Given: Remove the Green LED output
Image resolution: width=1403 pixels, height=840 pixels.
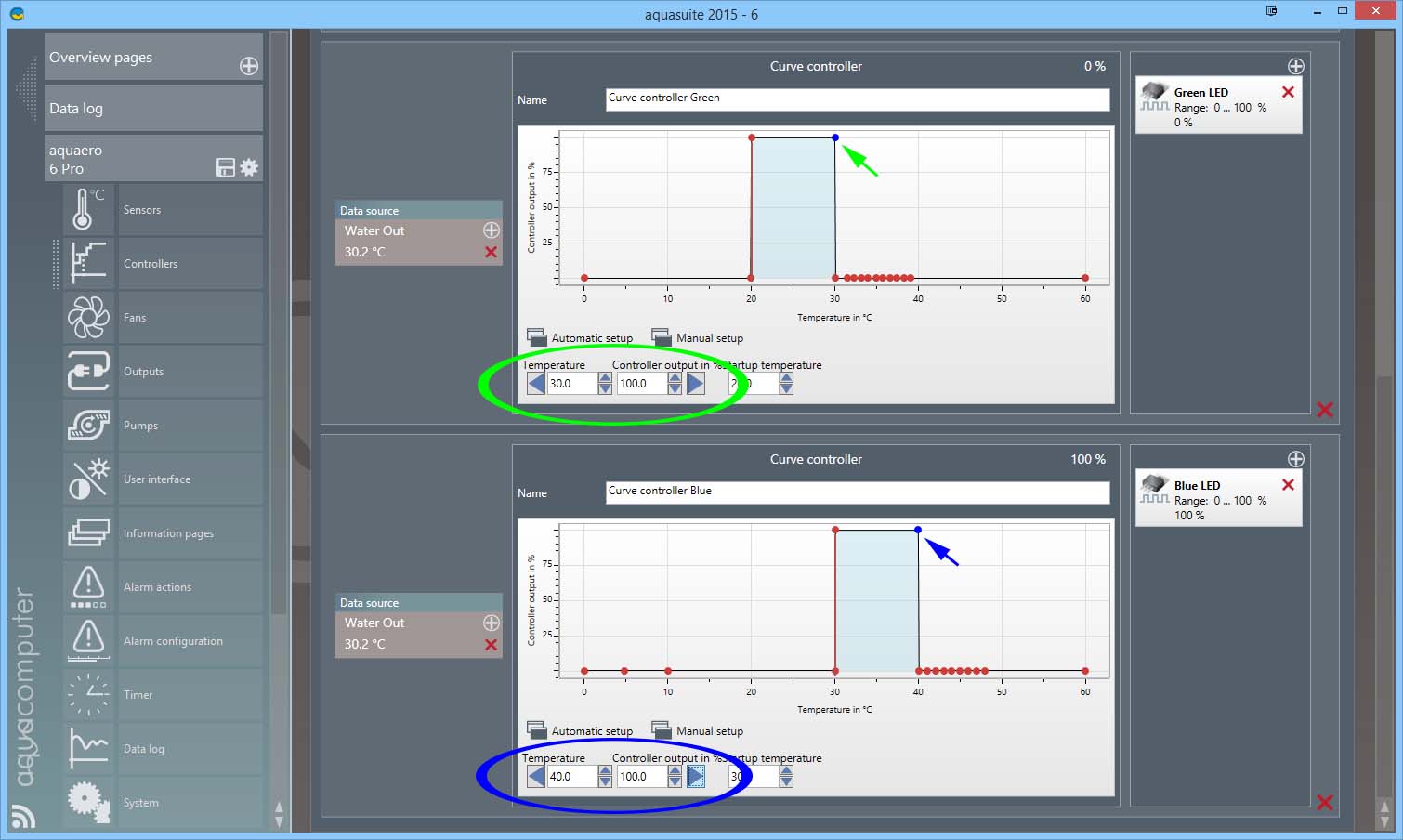Looking at the screenshot, I should click(x=1288, y=92).
